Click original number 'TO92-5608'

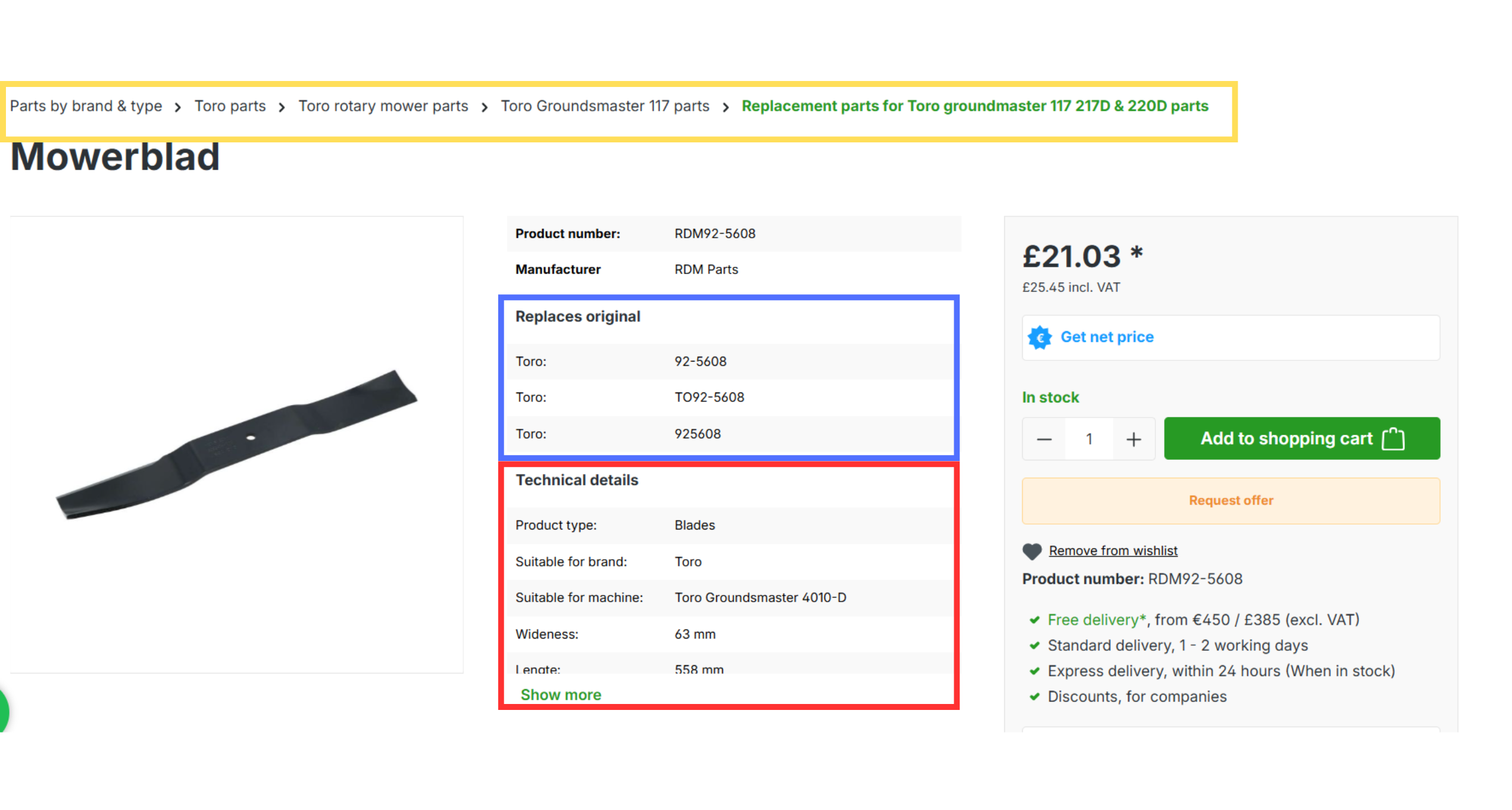click(x=709, y=397)
